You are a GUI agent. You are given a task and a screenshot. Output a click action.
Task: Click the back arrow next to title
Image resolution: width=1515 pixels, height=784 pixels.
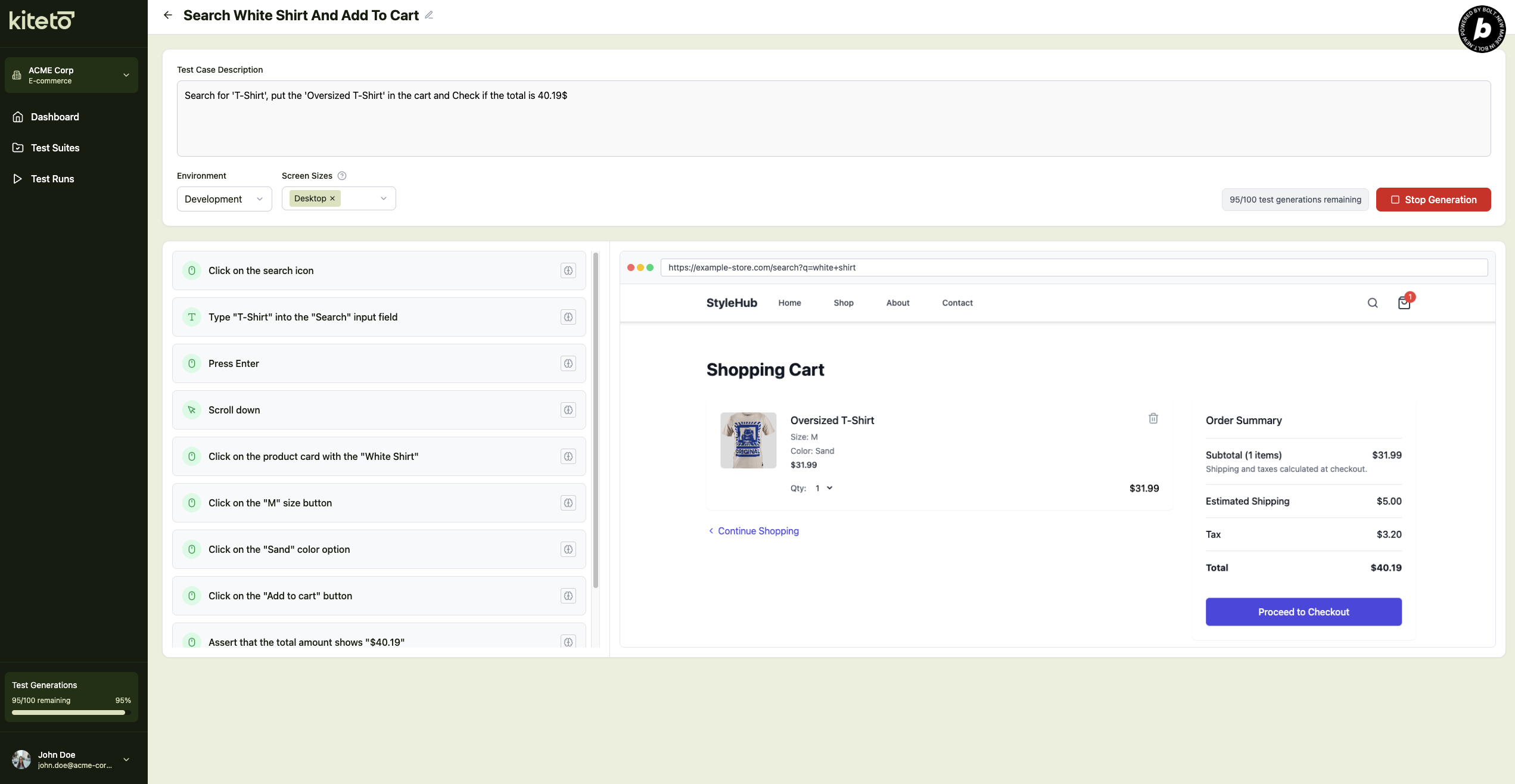[x=168, y=15]
